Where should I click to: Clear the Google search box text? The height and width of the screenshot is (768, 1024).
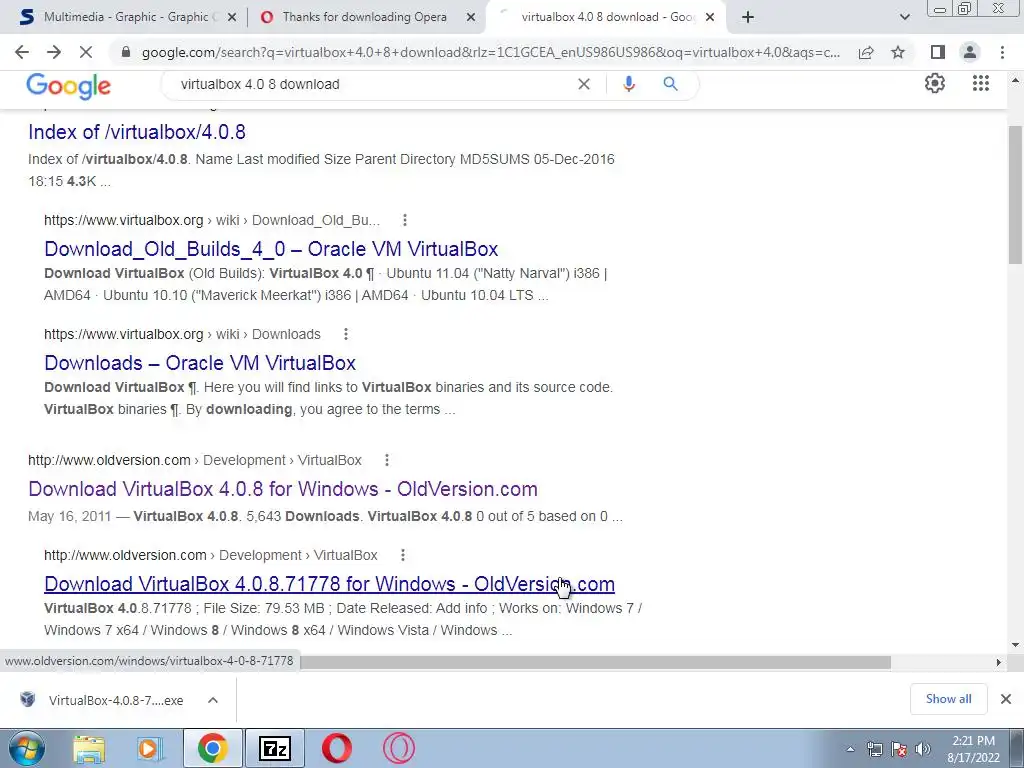click(x=584, y=84)
